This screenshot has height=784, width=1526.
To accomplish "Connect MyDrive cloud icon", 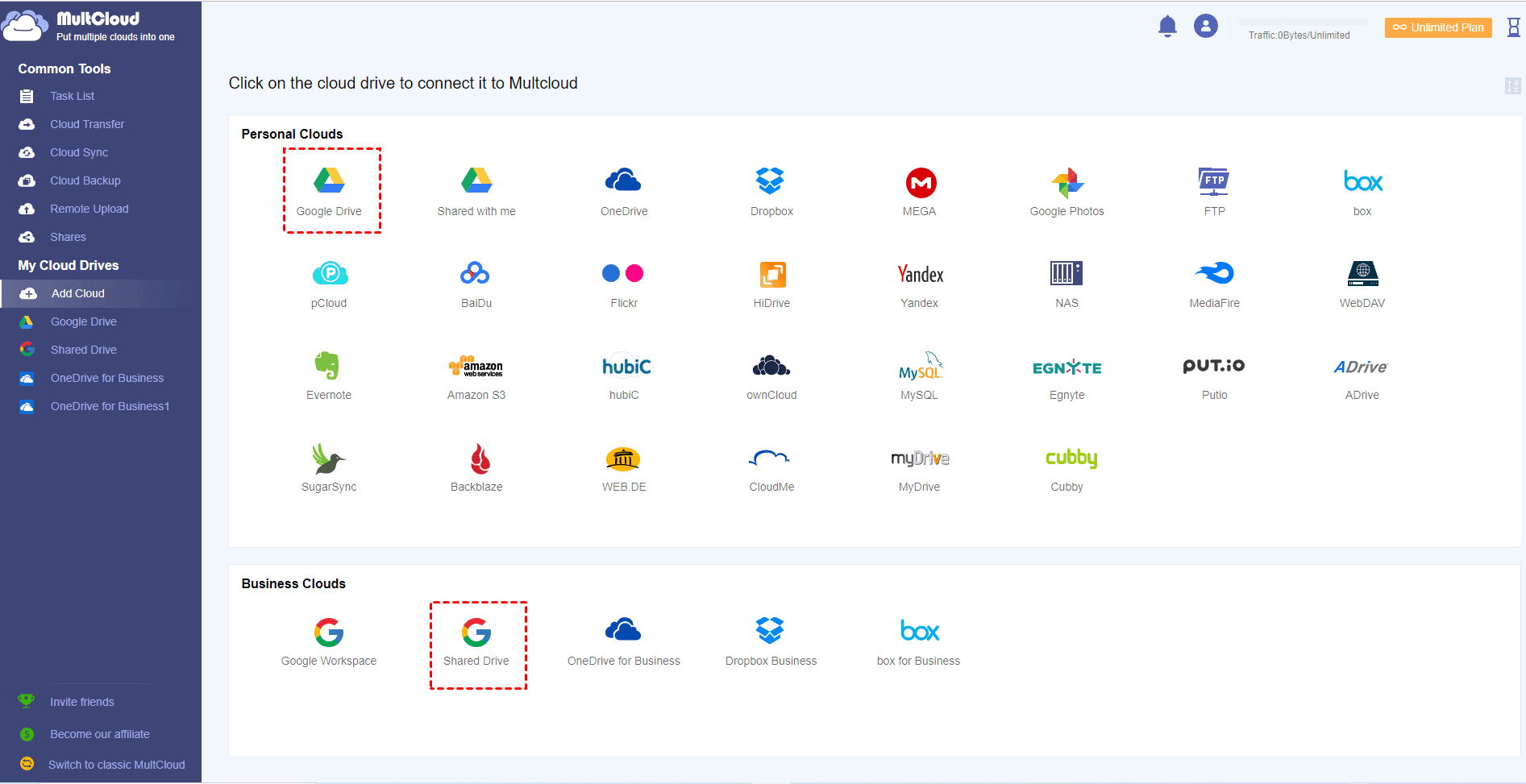I will (x=920, y=458).
